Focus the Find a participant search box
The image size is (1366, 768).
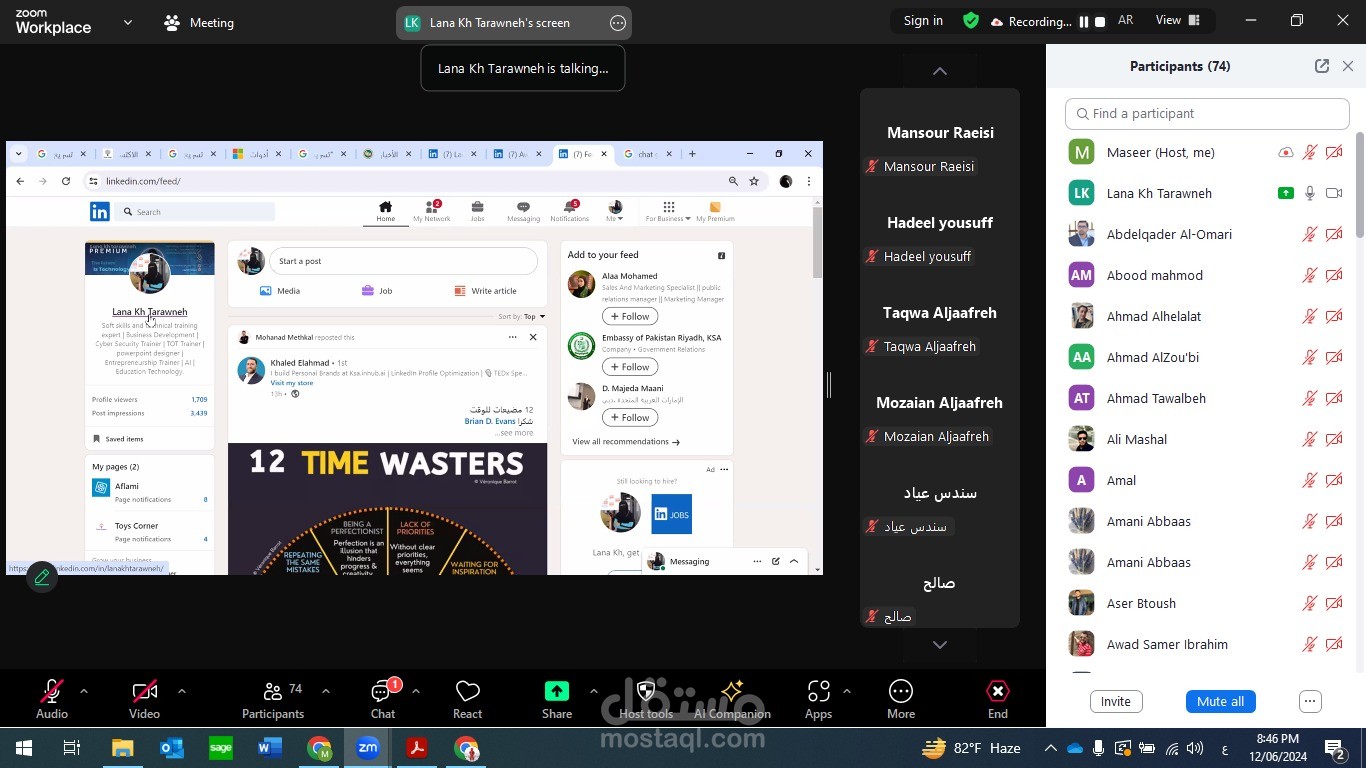point(1207,114)
